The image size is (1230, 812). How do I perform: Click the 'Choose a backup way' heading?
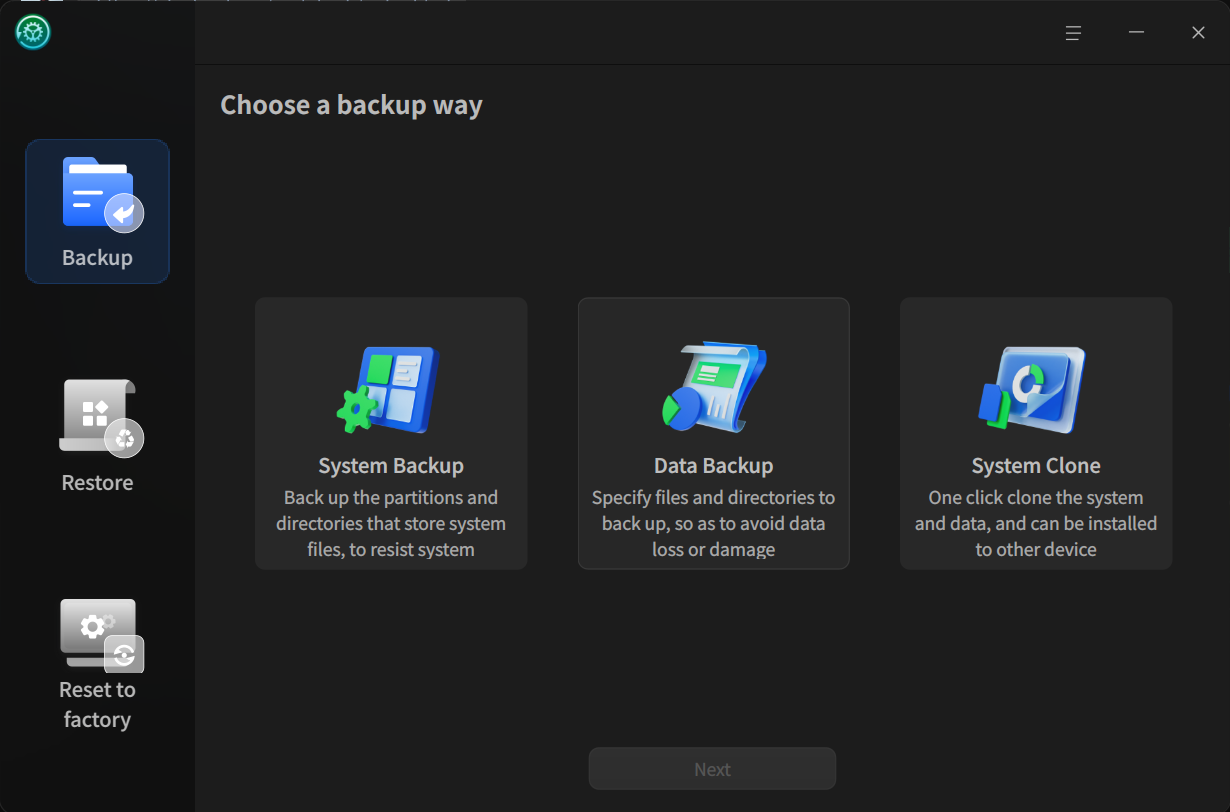pyautogui.click(x=351, y=106)
